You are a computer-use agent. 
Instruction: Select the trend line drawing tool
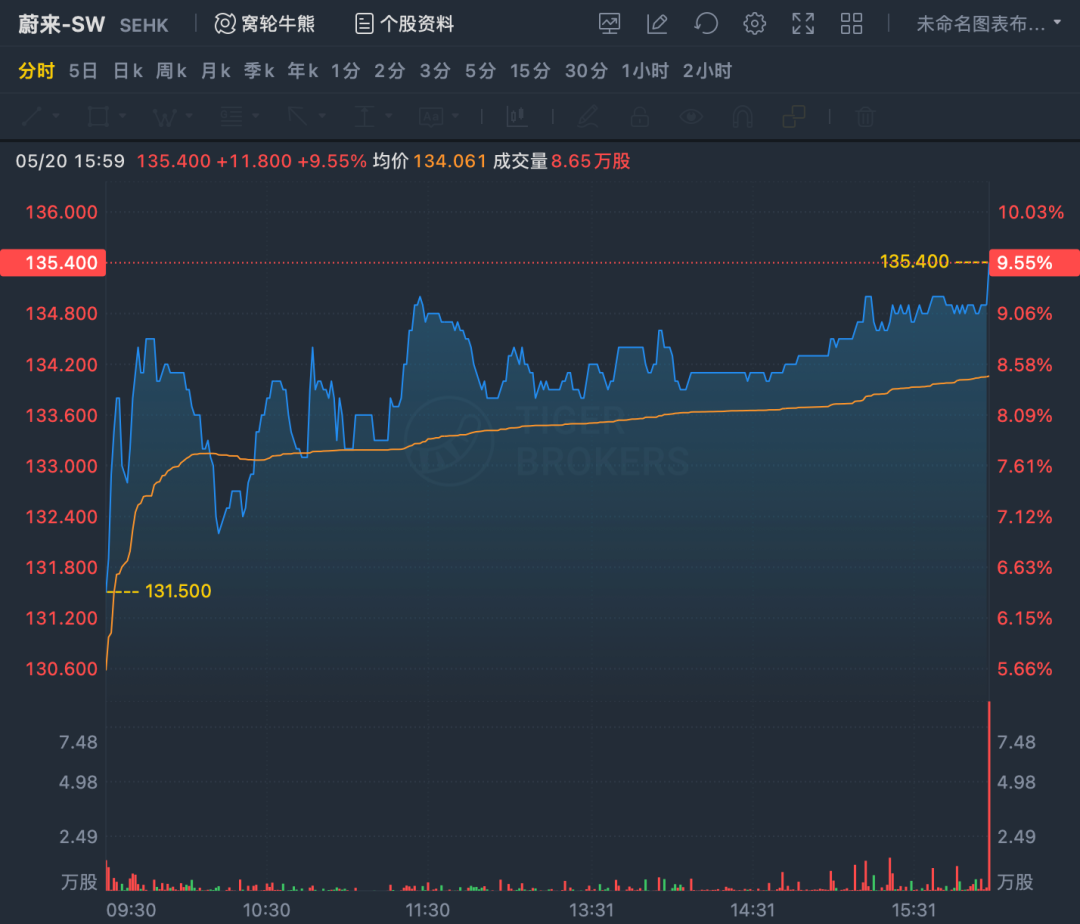pos(32,116)
